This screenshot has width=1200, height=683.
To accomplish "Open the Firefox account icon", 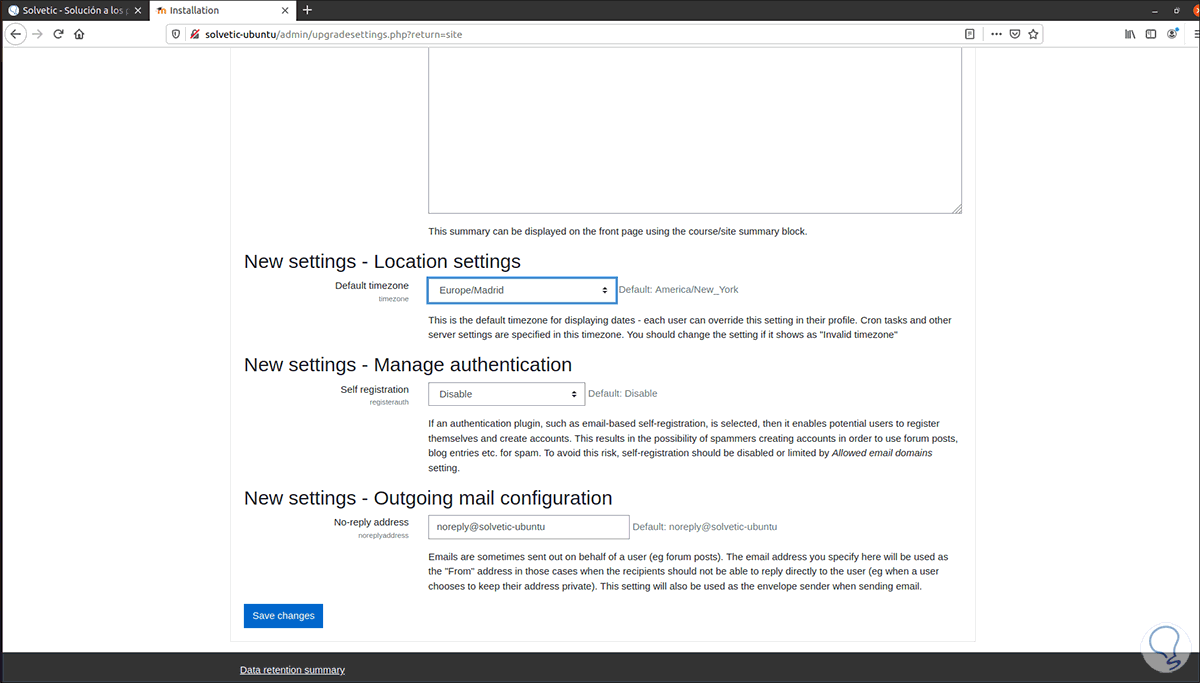I will 1172,34.
